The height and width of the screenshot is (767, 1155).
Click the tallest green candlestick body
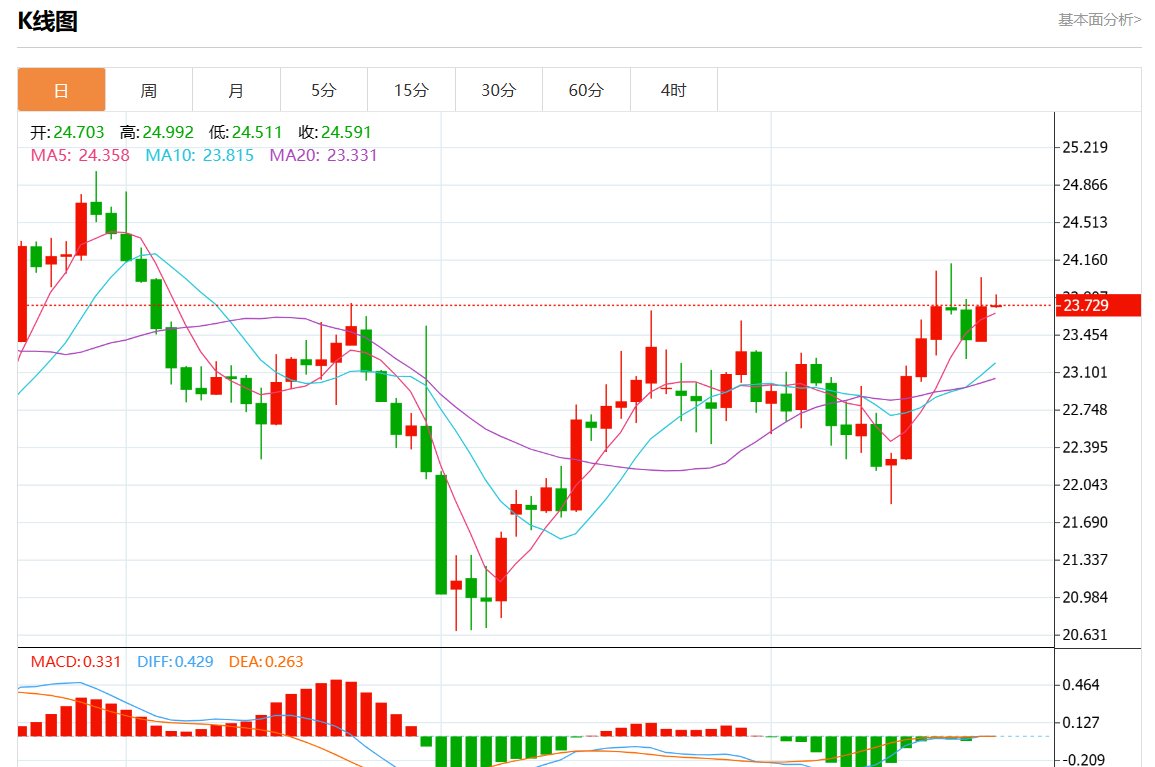441,535
